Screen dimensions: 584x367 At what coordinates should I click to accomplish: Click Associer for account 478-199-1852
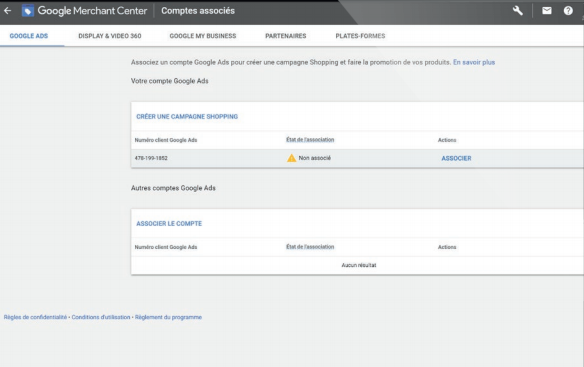(x=456, y=158)
